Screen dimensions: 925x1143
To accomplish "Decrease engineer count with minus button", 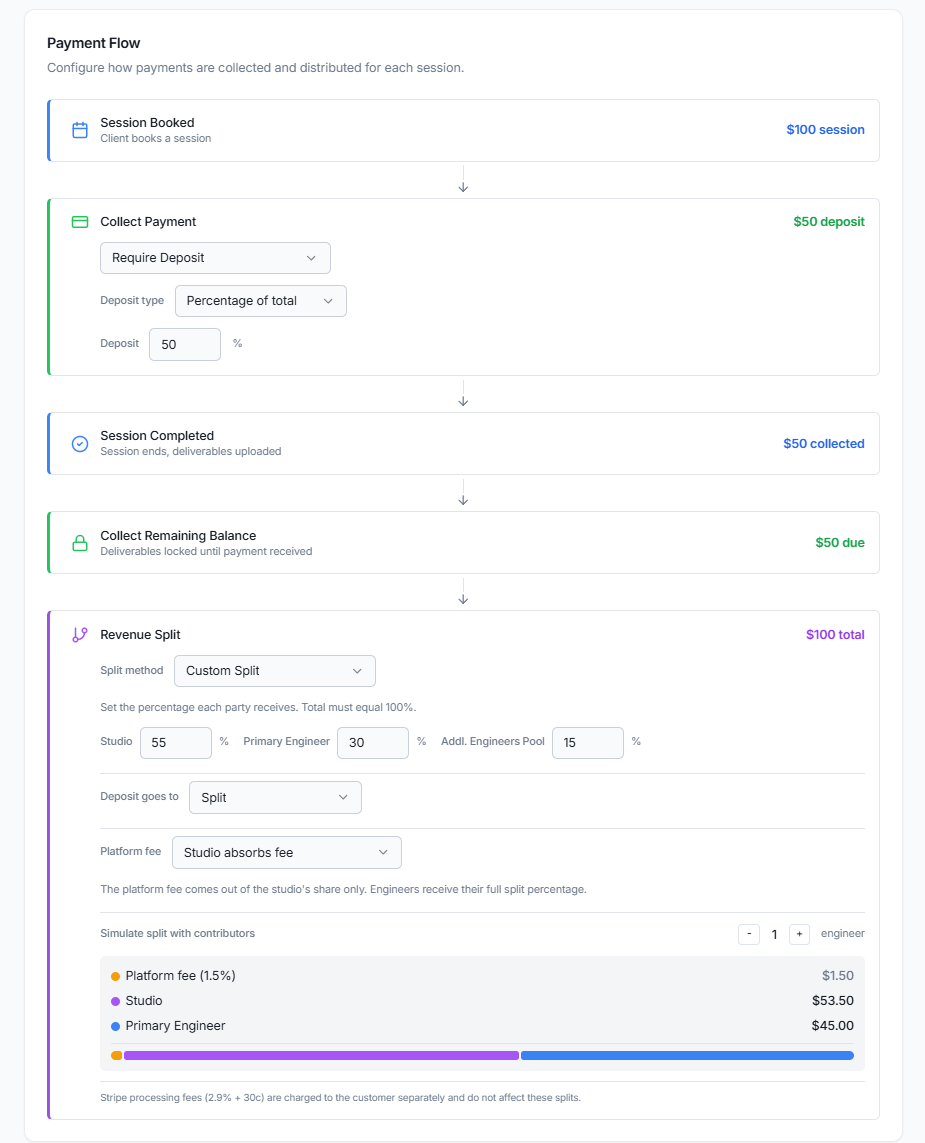I will pos(749,934).
